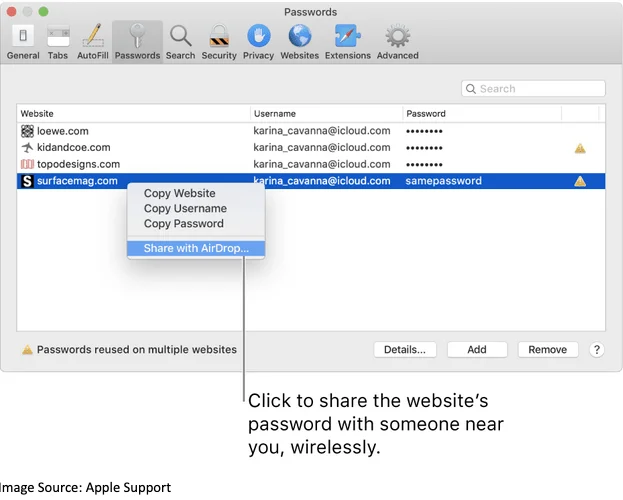Open AutoFill preferences
Image resolution: width=623 pixels, height=500 pixels.
click(x=93, y=41)
